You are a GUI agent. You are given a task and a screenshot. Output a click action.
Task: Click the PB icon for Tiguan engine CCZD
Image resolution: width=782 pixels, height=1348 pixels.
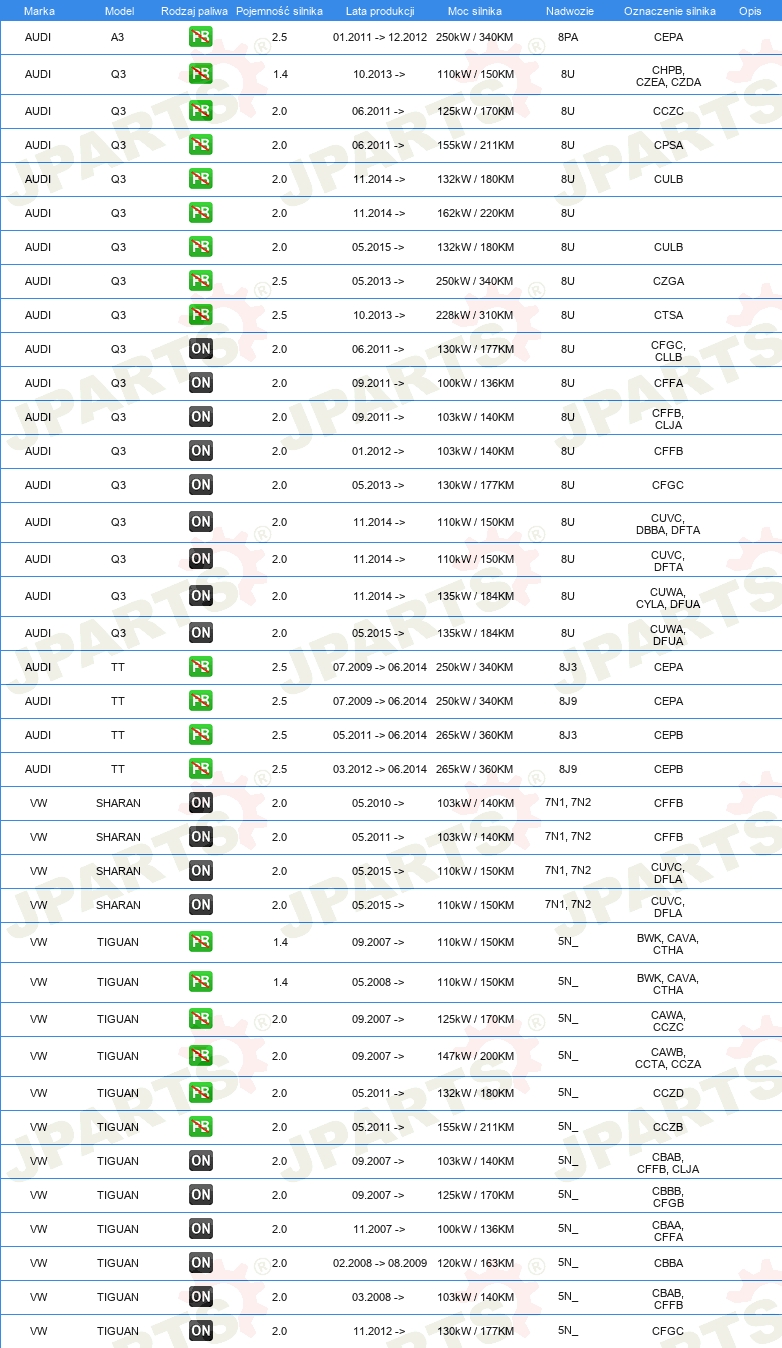pos(201,1093)
